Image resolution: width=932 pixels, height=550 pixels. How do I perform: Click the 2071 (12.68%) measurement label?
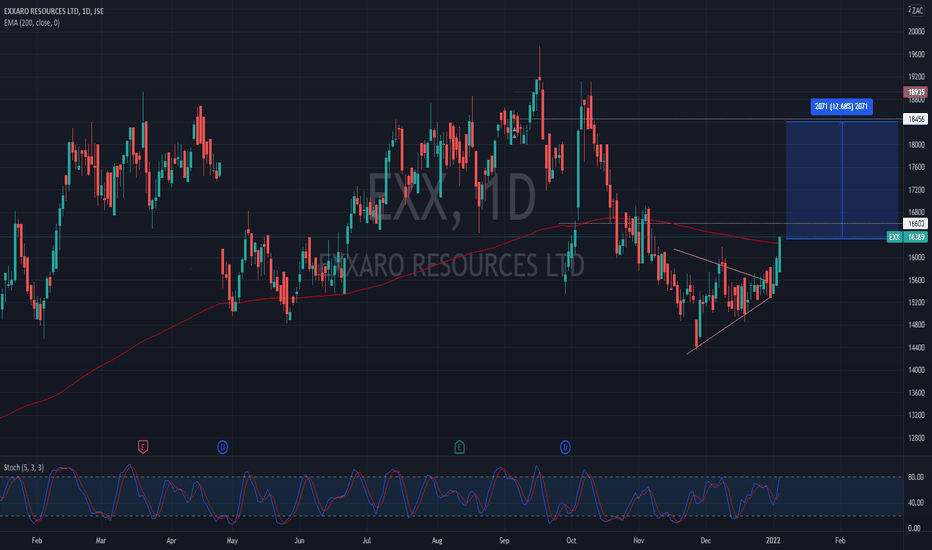pos(841,106)
